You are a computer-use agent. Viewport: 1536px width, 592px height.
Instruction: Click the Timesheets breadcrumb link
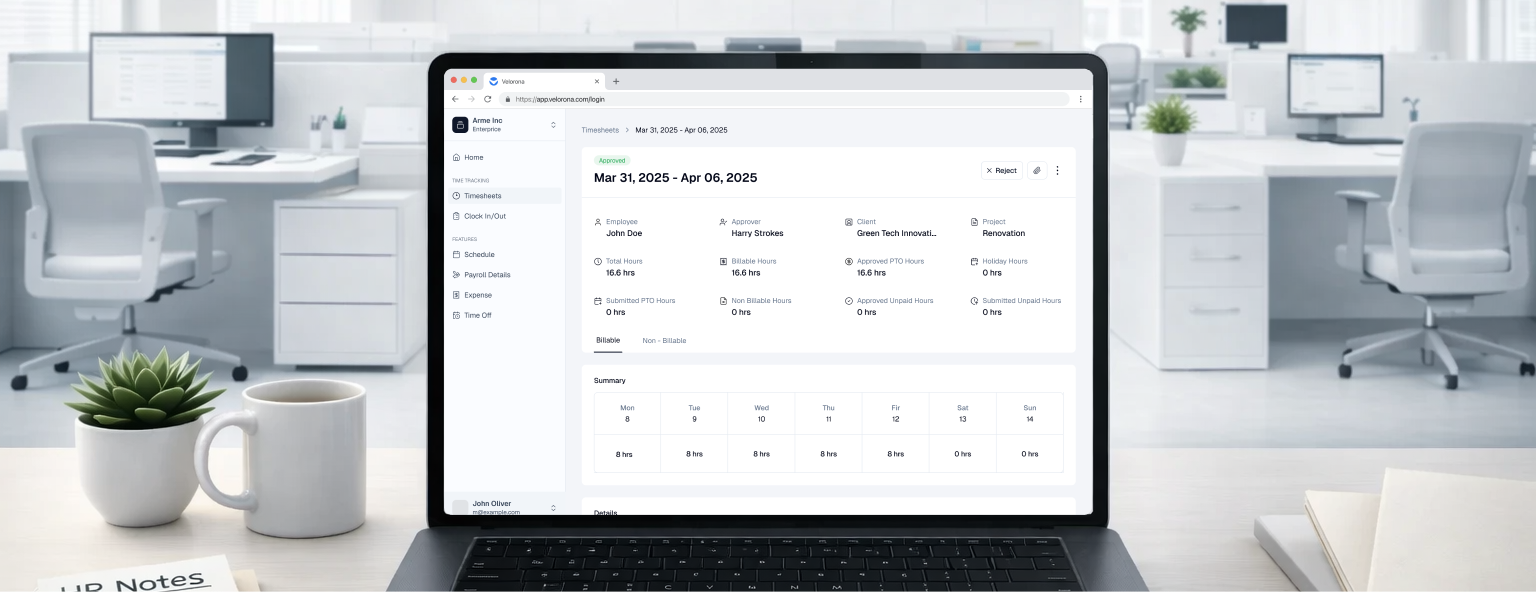[600, 130]
